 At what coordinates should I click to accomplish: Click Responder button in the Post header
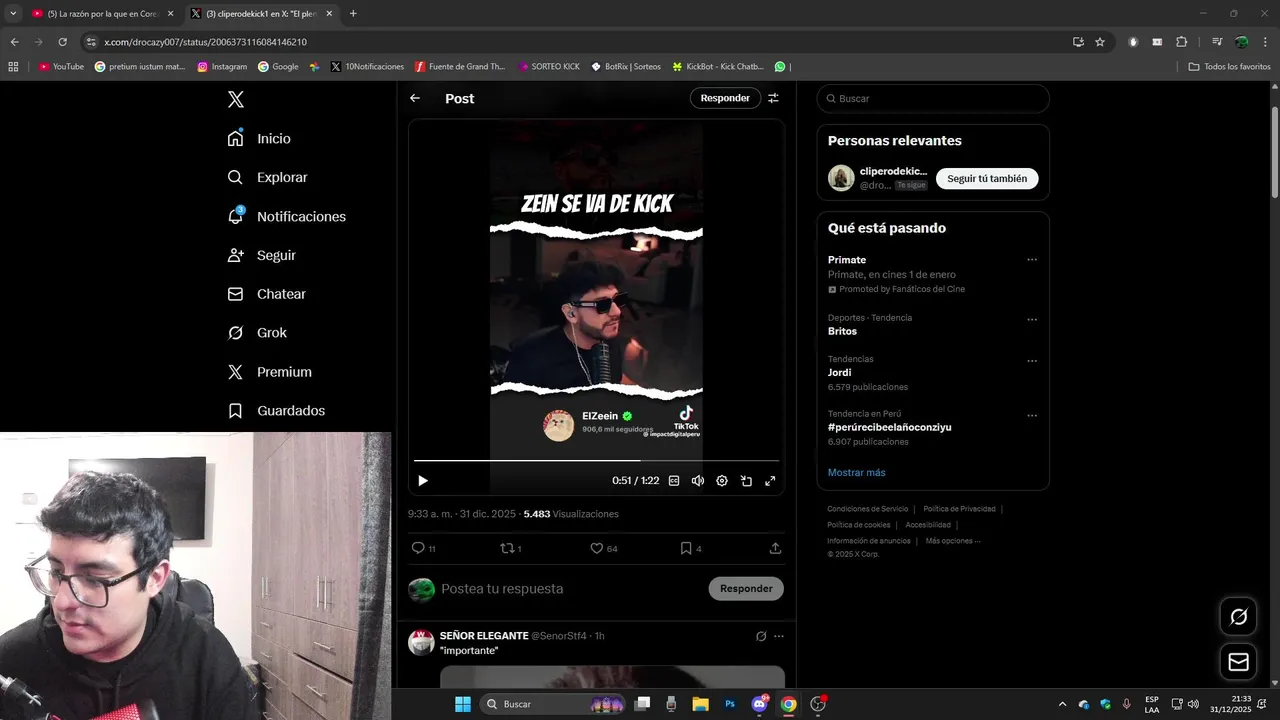point(725,98)
